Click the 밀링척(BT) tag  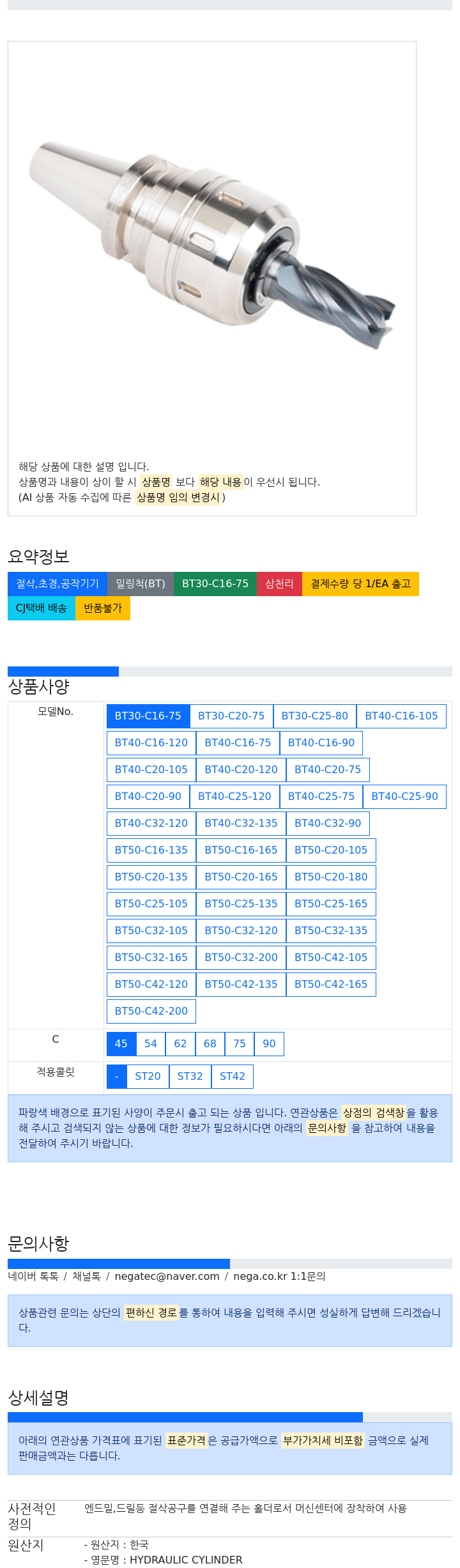[x=141, y=584]
